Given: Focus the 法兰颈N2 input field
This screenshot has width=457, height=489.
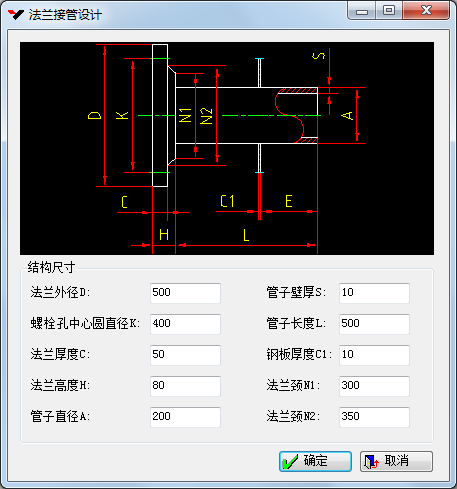Looking at the screenshot, I should (374, 417).
